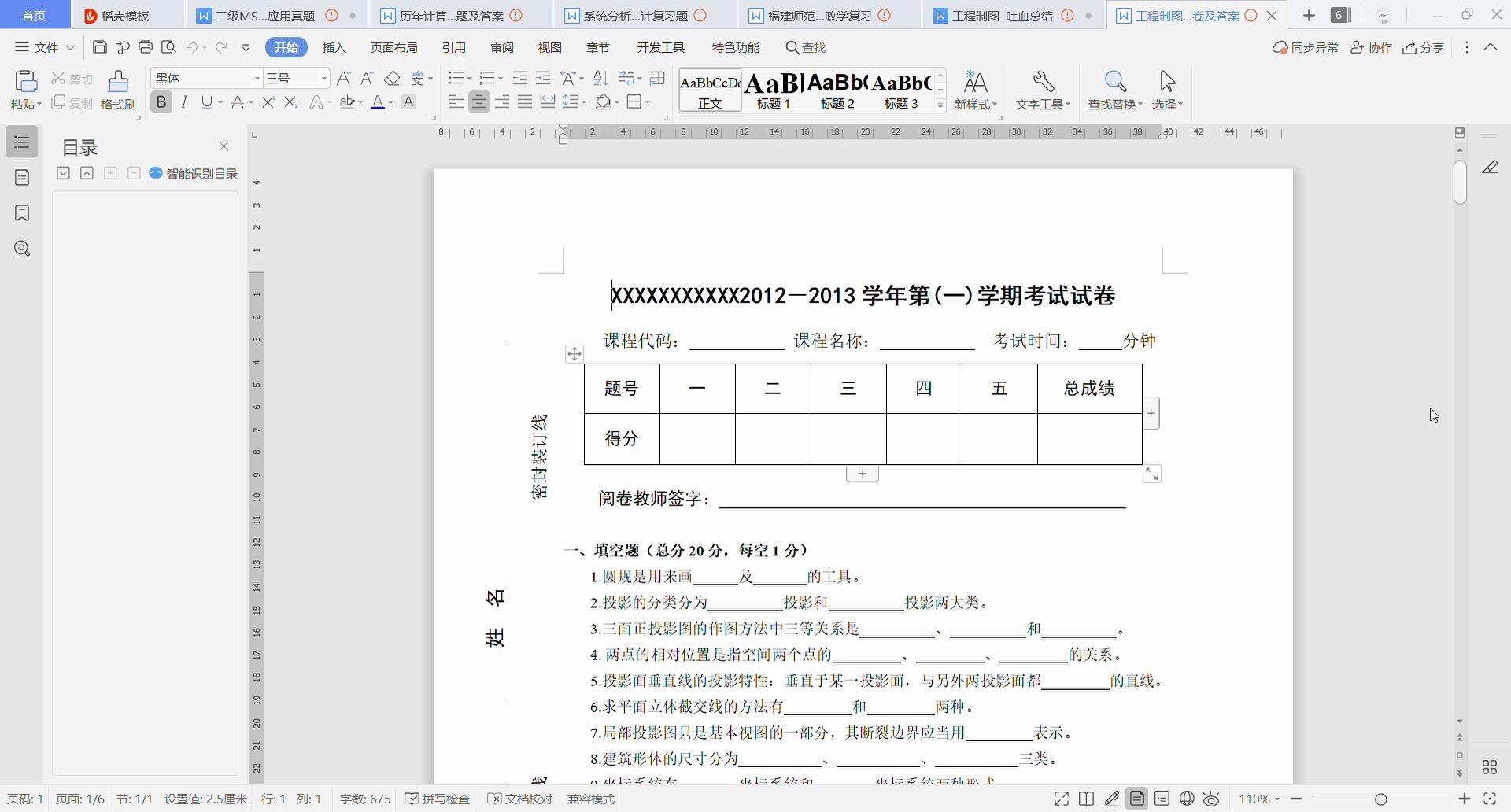Viewport: 1511px width, 812px height.
Task: Open zoom percentage dropdown
Action: (1259, 799)
